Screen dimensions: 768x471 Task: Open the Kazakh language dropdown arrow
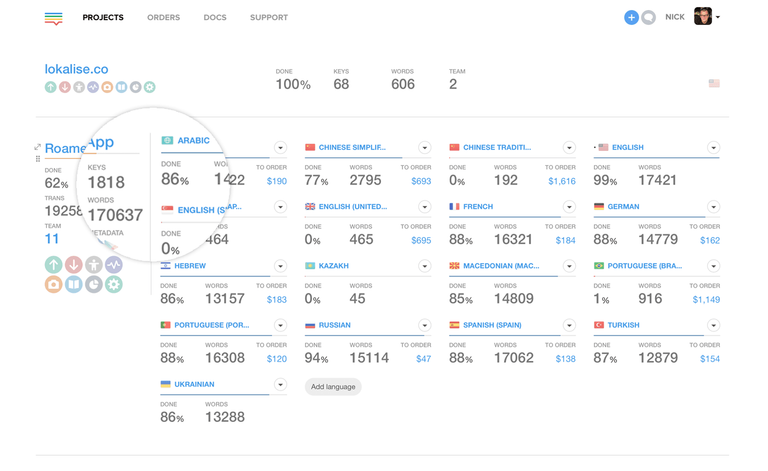[x=425, y=266]
